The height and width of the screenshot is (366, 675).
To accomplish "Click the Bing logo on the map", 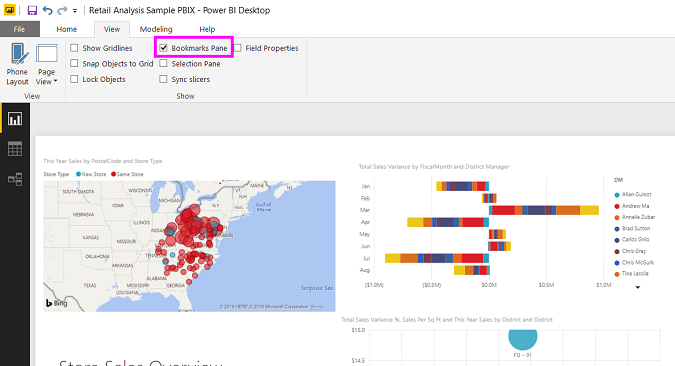I will pos(56,303).
